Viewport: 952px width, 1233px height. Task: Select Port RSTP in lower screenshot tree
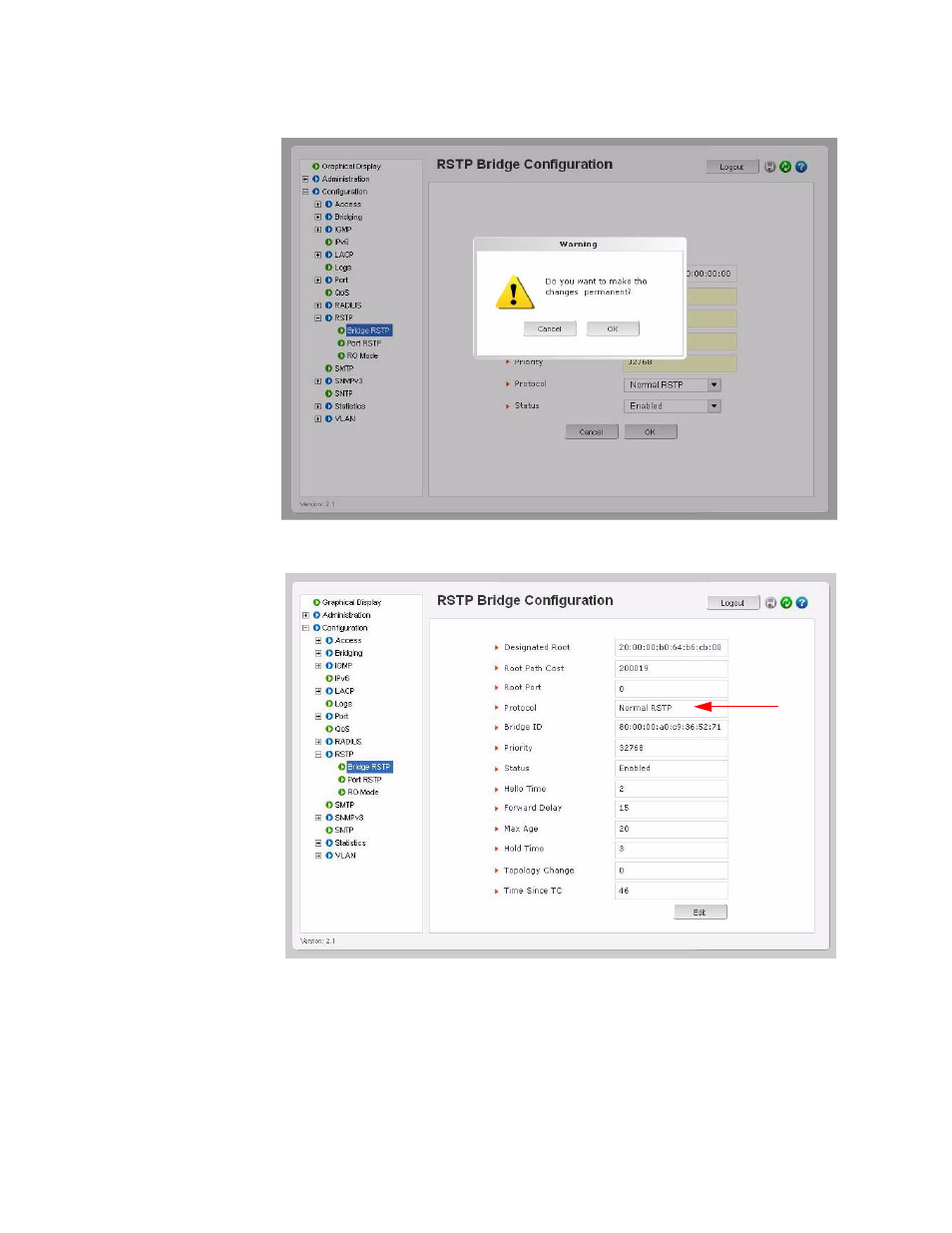tap(364, 780)
